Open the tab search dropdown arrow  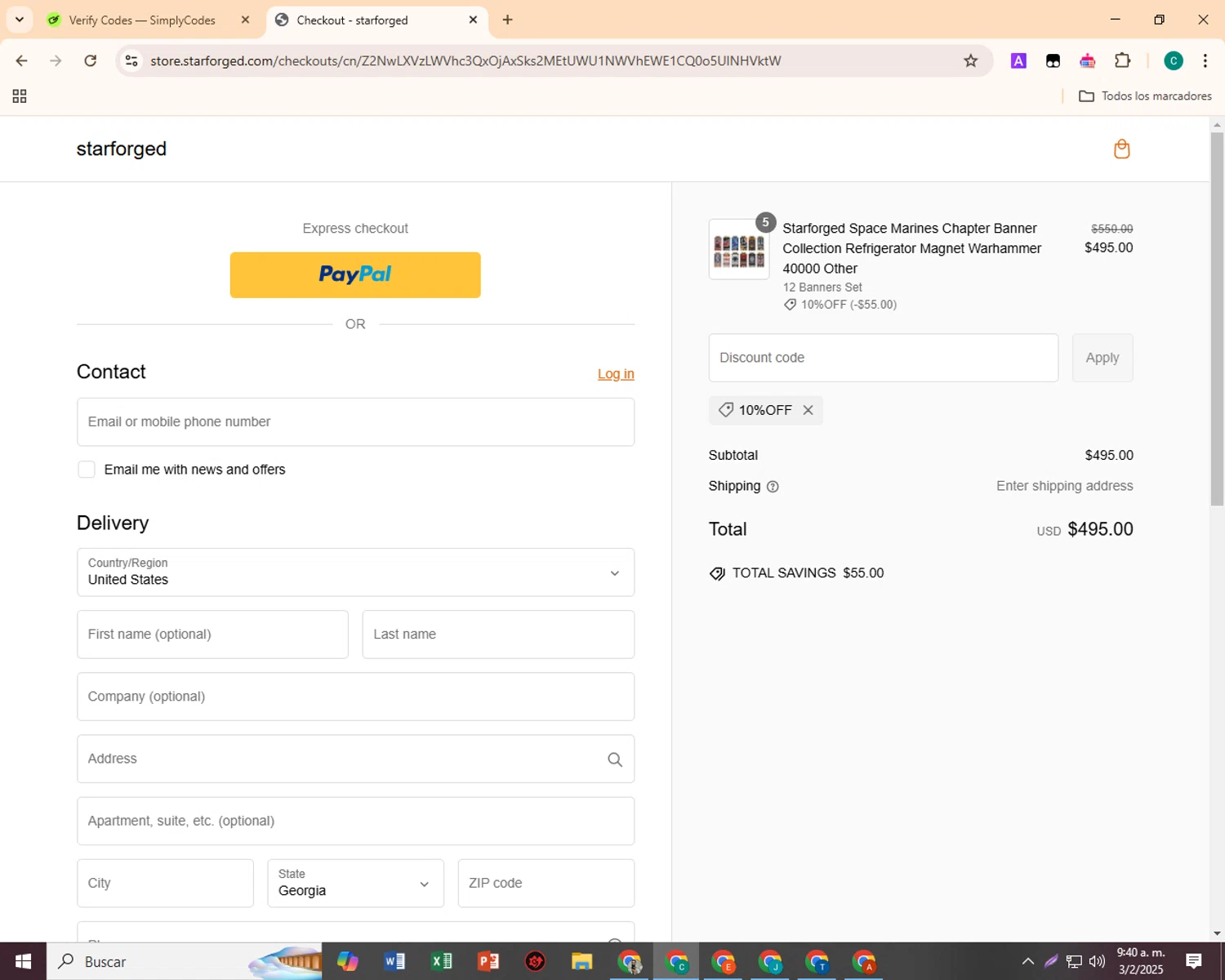coord(20,20)
